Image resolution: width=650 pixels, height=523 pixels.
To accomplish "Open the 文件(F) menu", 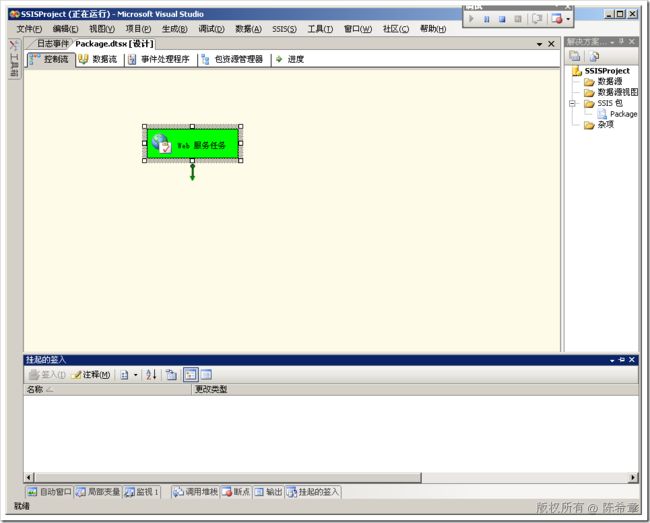I will 29,29.
